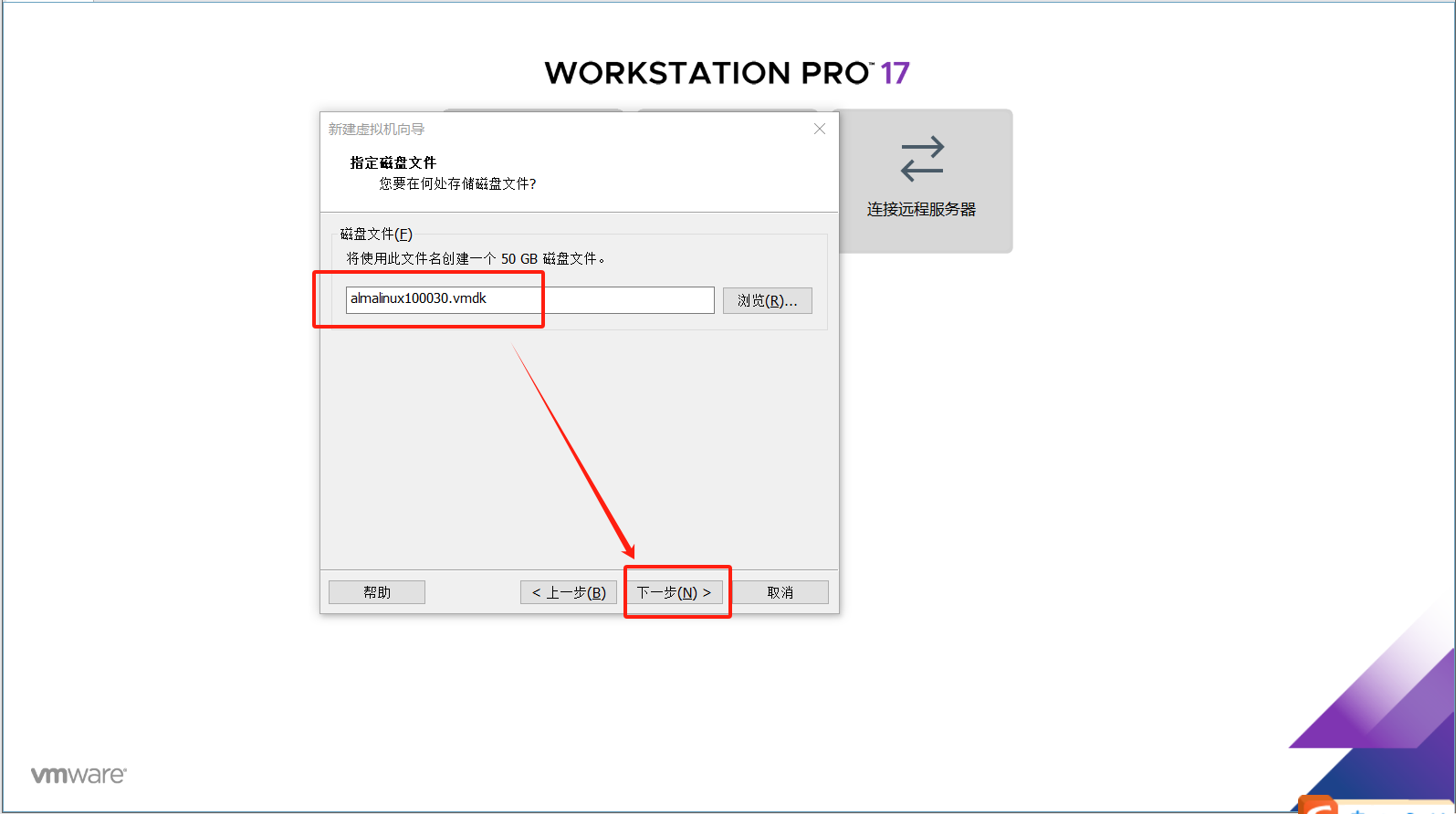Focus the almalinux100030.vmdk file name field
1456x814 pixels.
click(x=529, y=299)
